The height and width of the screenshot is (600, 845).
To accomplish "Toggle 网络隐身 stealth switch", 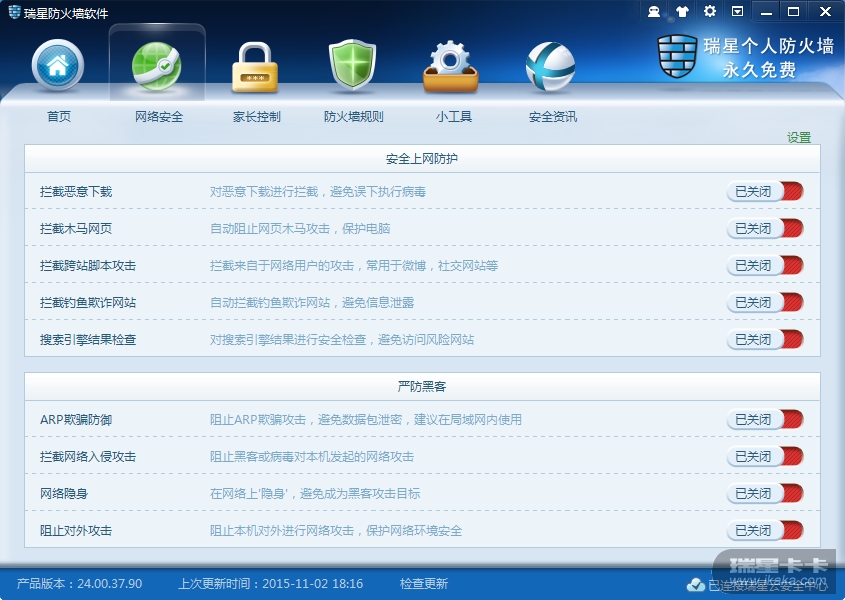I will (765, 493).
